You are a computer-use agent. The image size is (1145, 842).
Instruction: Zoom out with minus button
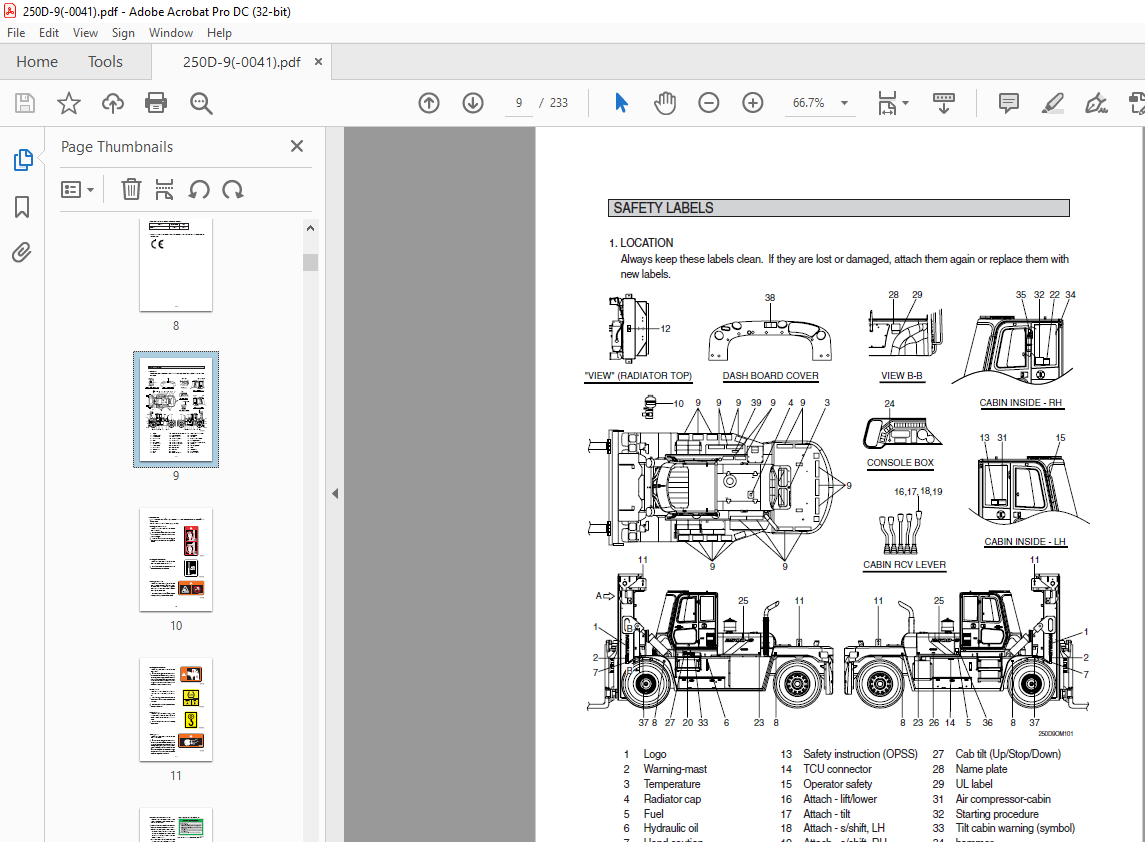(x=708, y=103)
